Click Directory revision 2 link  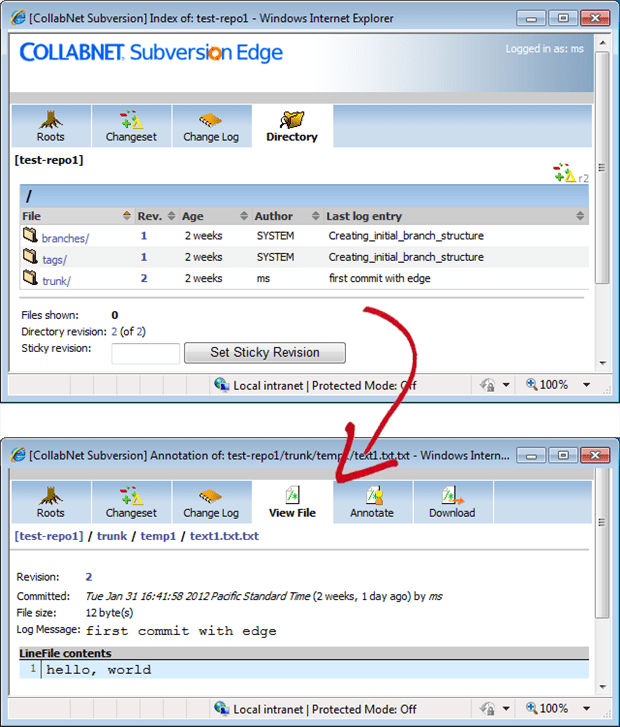tap(114, 332)
